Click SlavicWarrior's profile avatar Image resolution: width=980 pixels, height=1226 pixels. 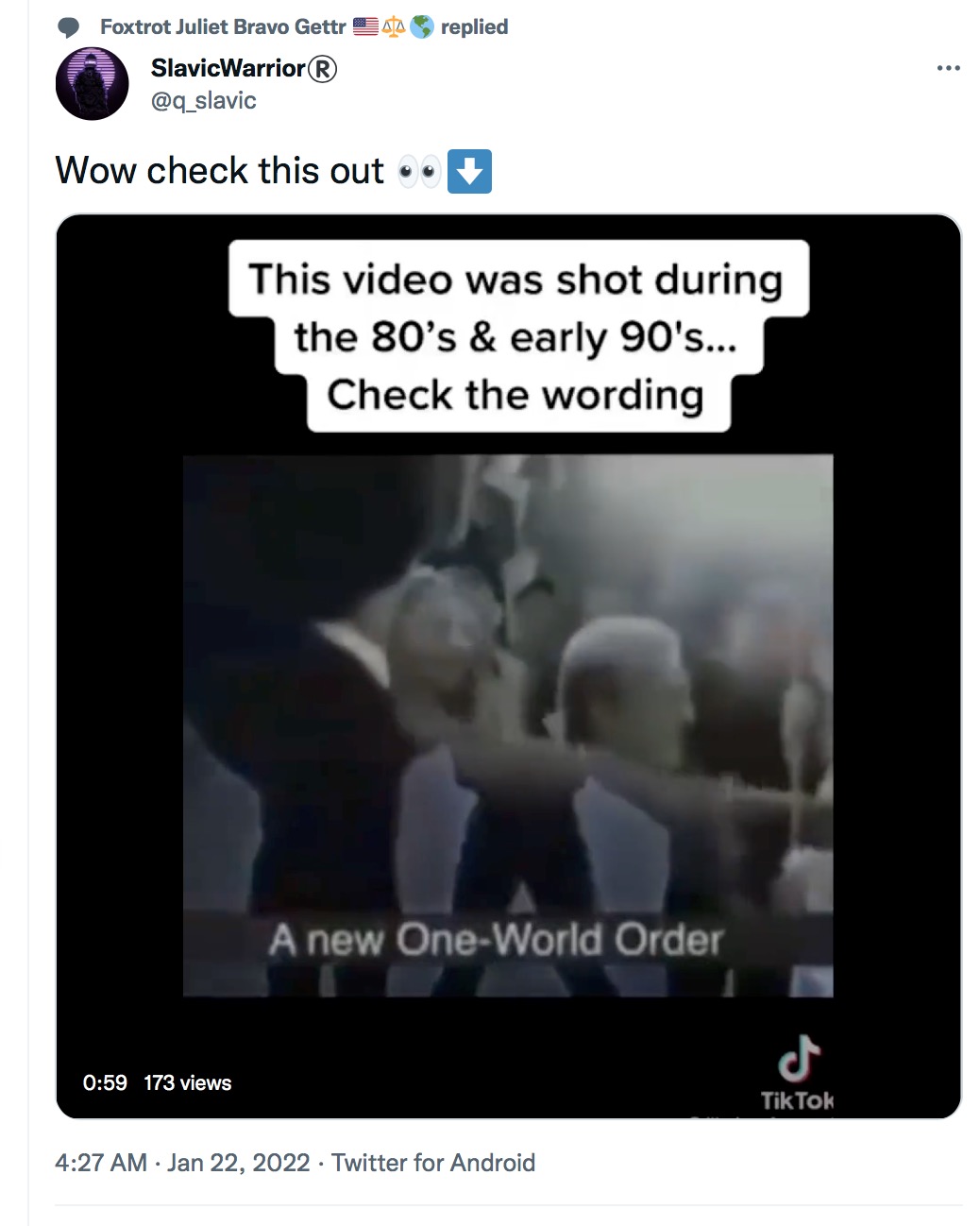92,84
